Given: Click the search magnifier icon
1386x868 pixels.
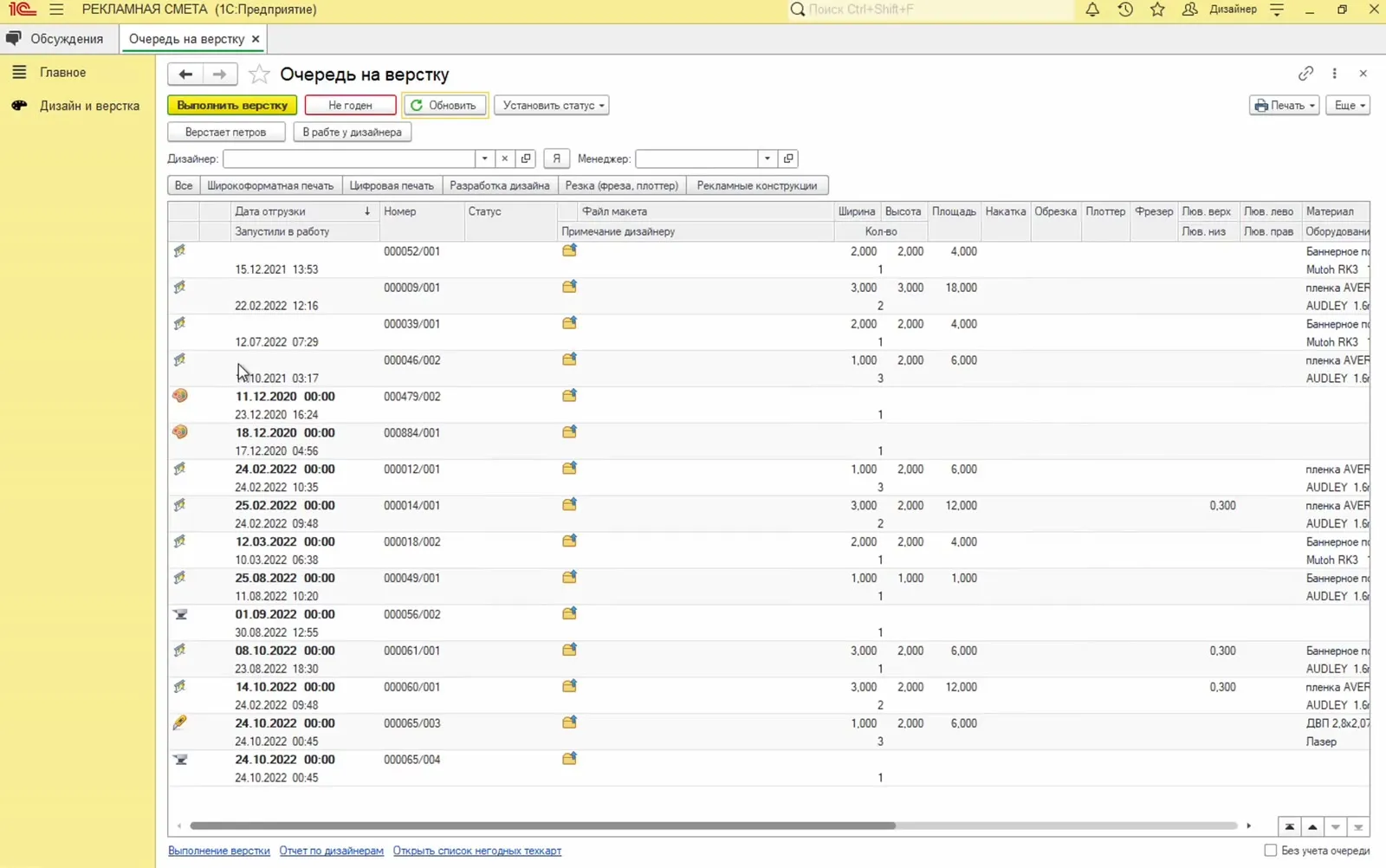Looking at the screenshot, I should pos(798,10).
